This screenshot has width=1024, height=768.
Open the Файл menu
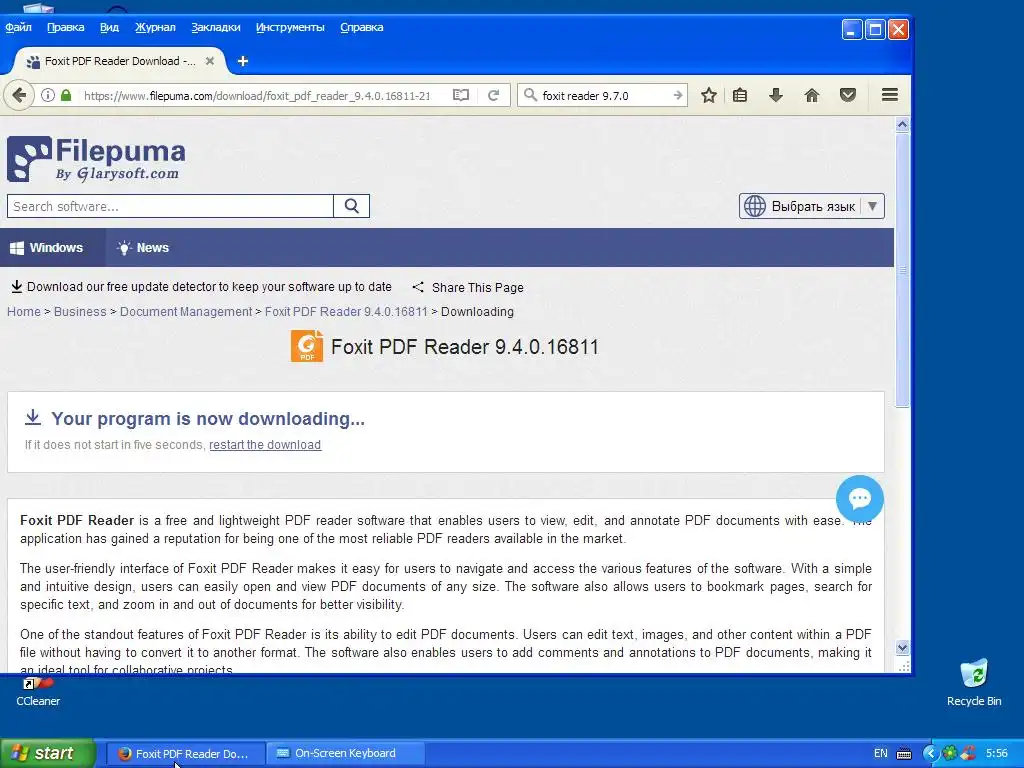pos(18,27)
